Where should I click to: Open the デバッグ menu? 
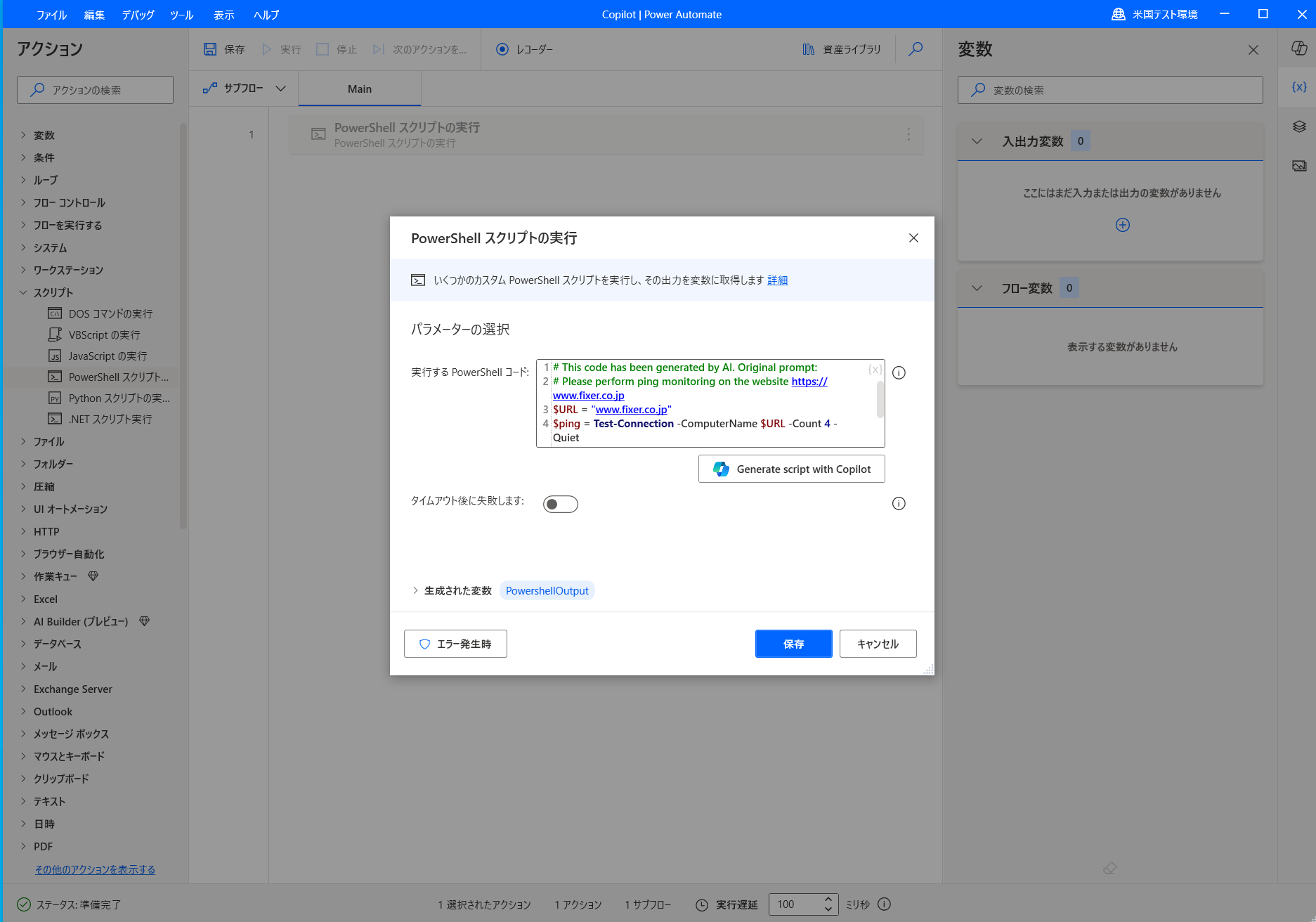point(138,15)
